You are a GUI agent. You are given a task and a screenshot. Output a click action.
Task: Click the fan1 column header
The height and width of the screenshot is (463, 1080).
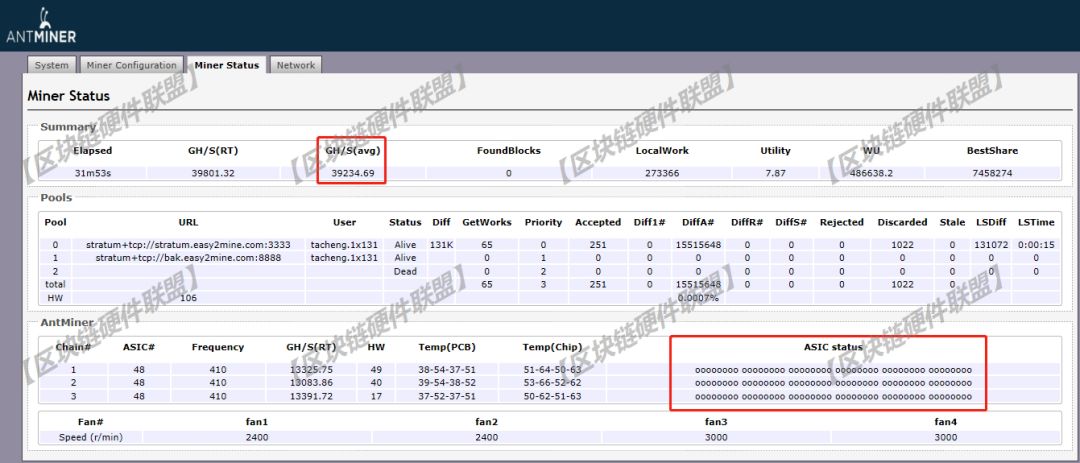256,421
